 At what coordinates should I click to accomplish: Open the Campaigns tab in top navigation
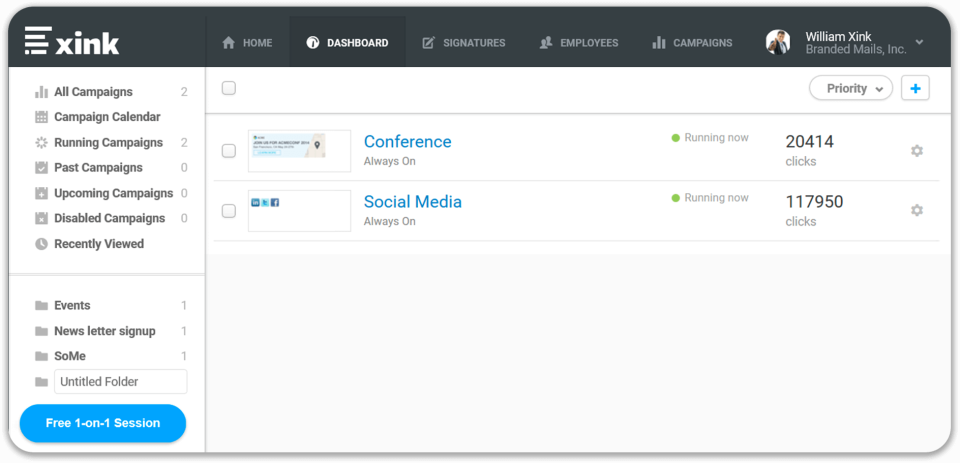(692, 43)
